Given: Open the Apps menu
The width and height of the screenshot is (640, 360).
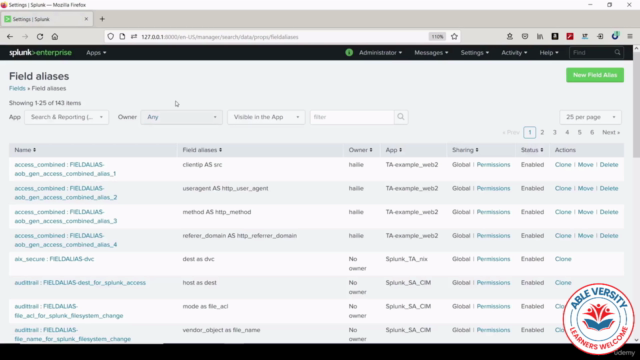Looking at the screenshot, I should (x=96, y=53).
